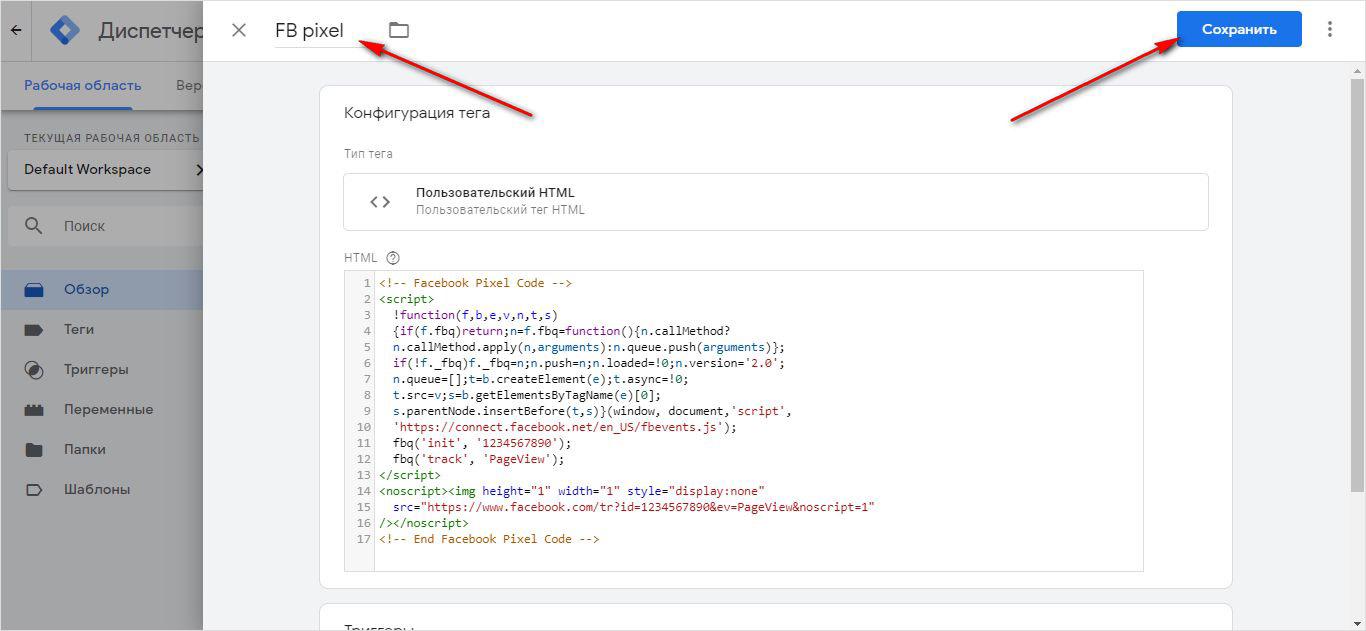
Task: Click the fbq('track', 'PageView') code line
Action: tap(479, 459)
